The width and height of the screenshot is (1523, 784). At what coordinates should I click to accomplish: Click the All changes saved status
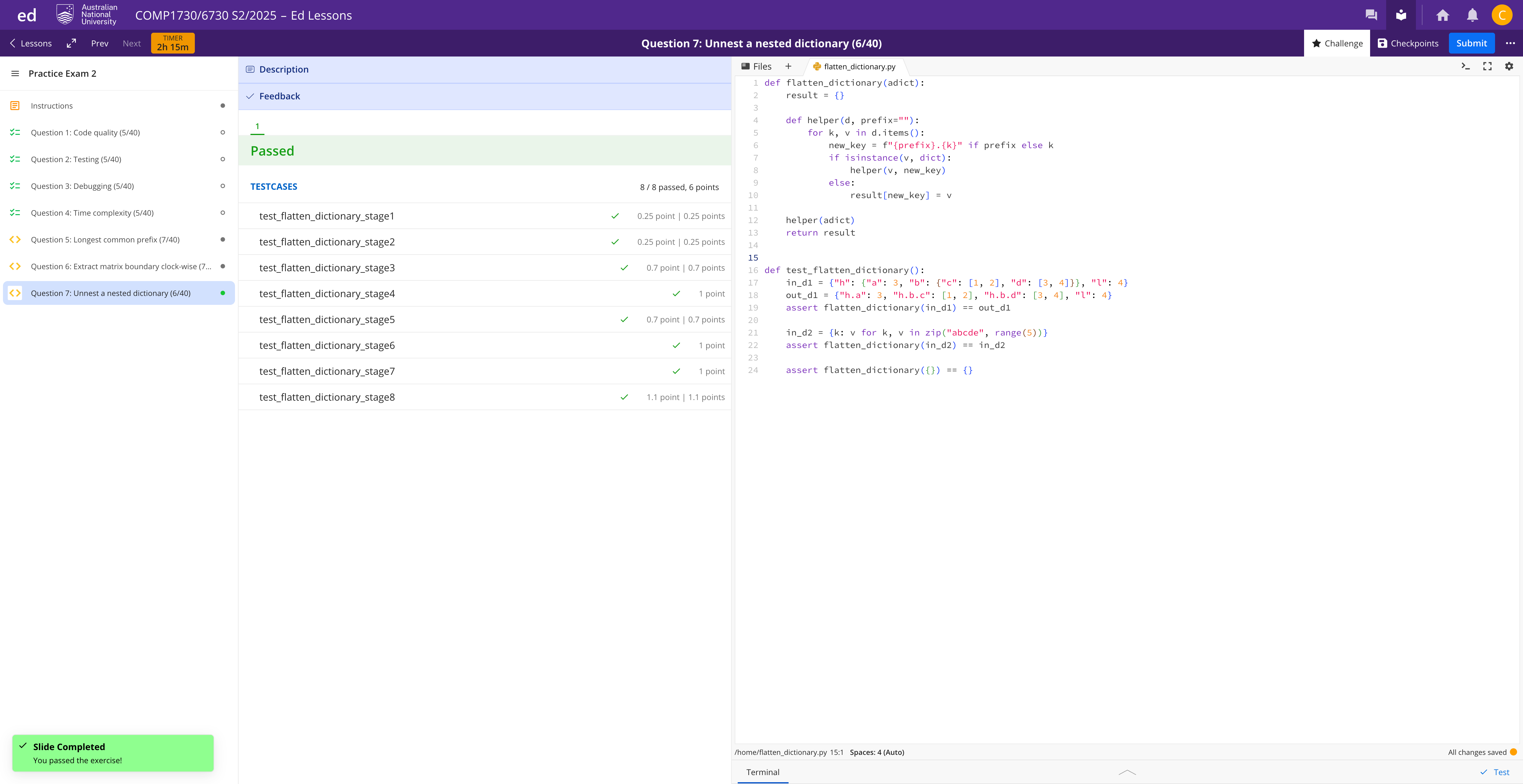tap(1477, 752)
